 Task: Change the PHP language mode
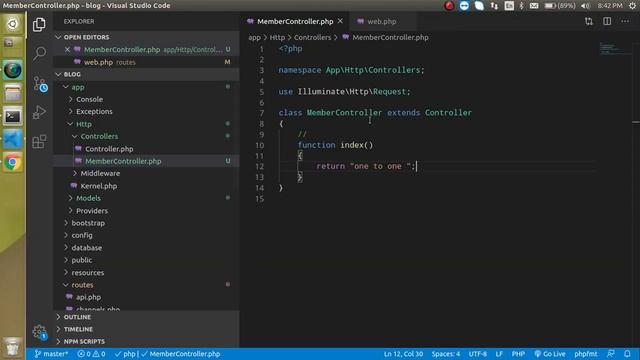[518, 354]
